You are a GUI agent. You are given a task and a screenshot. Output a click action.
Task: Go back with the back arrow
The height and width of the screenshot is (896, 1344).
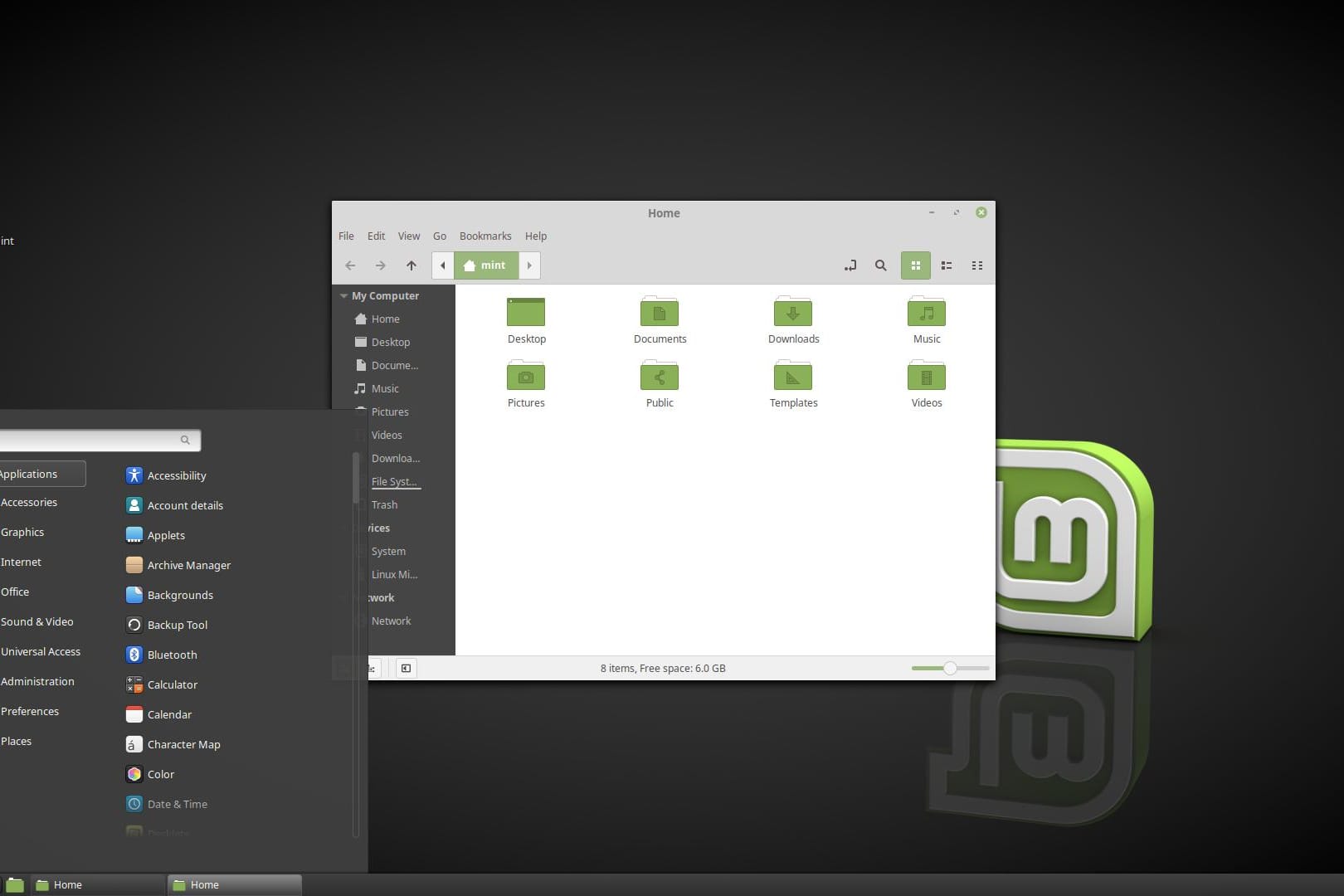pos(350,265)
